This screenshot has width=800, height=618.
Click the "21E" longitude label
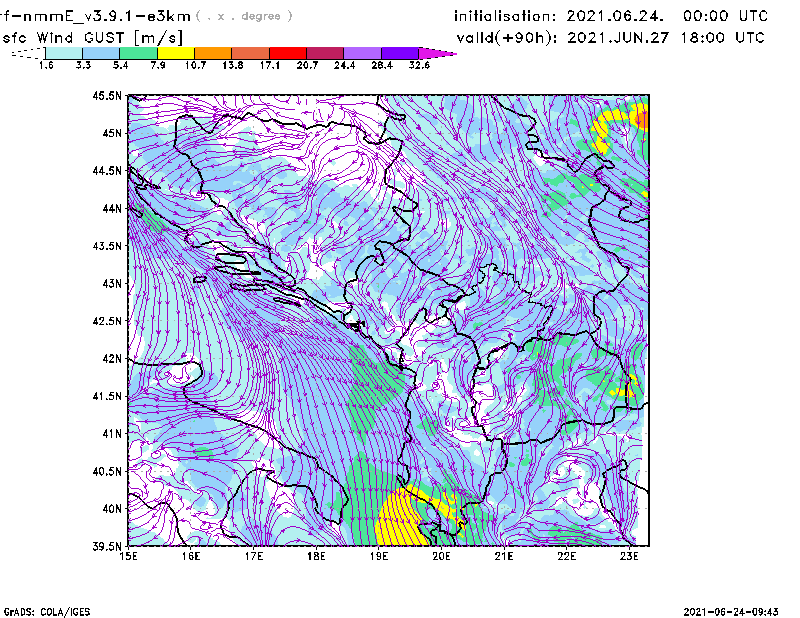[504, 556]
